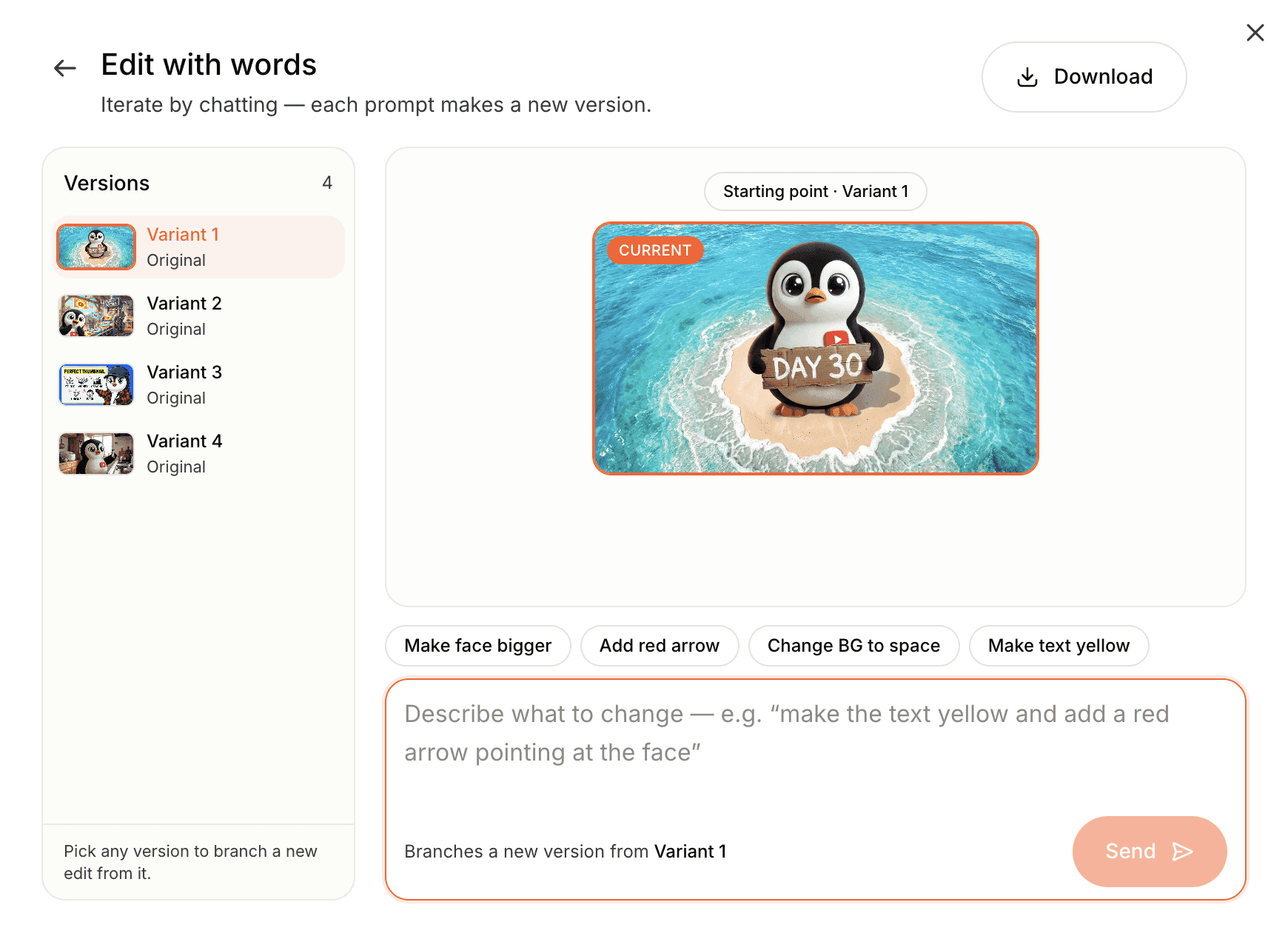
Task: Click the 'Variant 1' label in the versions list
Action: point(183,235)
